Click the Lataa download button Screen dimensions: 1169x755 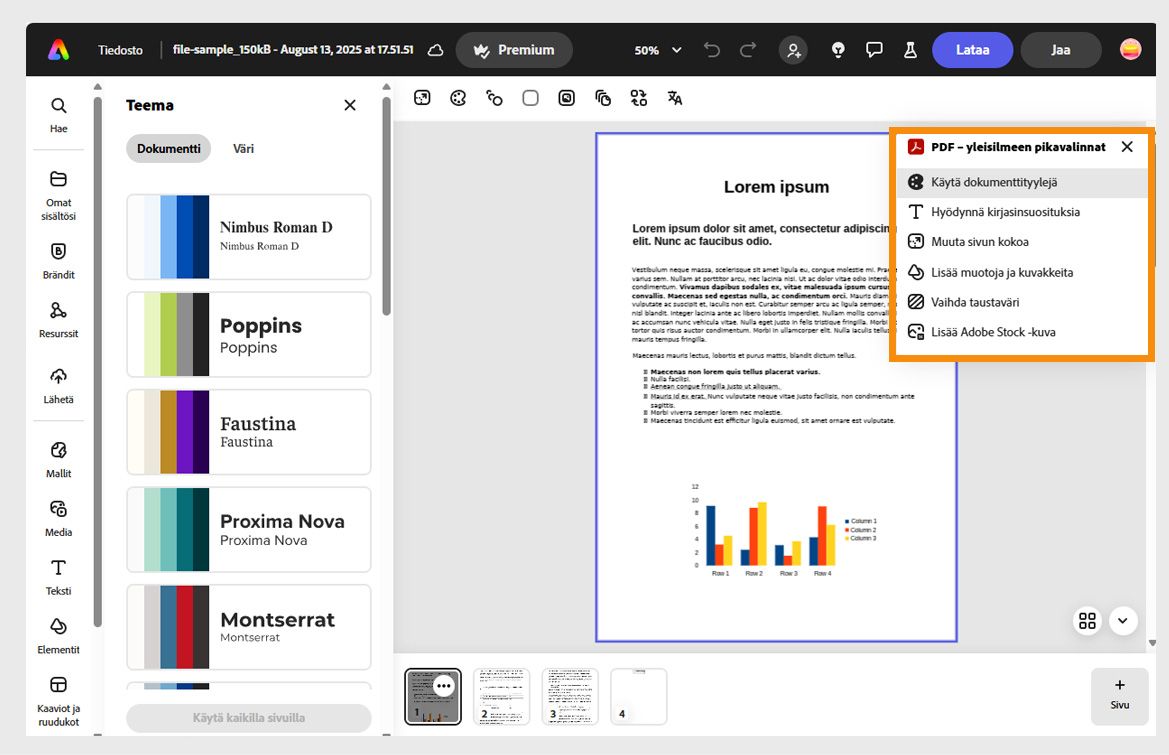pyautogui.click(x=972, y=50)
